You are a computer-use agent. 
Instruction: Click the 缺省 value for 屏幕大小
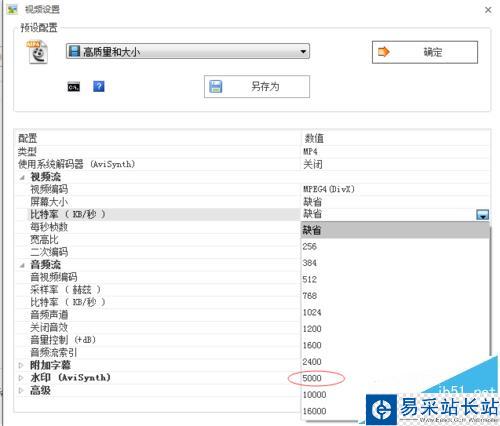(x=313, y=202)
